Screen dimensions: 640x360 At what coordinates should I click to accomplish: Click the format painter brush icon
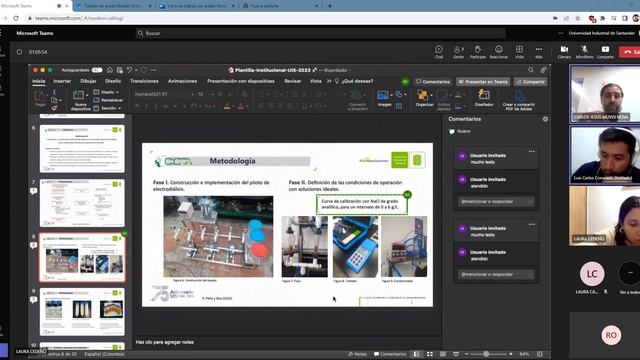[x=54, y=108]
